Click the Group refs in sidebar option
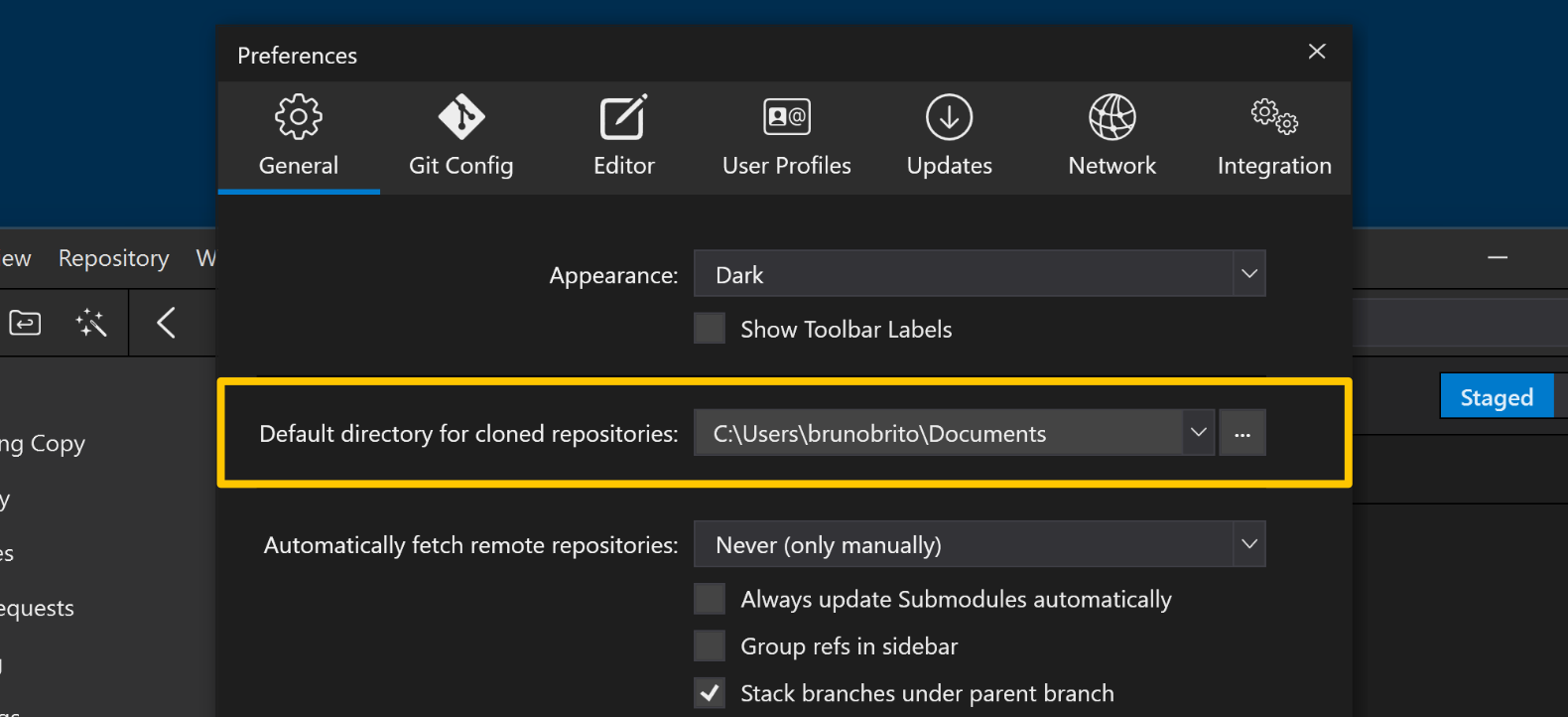This screenshot has height=717, width=1568. coord(710,645)
